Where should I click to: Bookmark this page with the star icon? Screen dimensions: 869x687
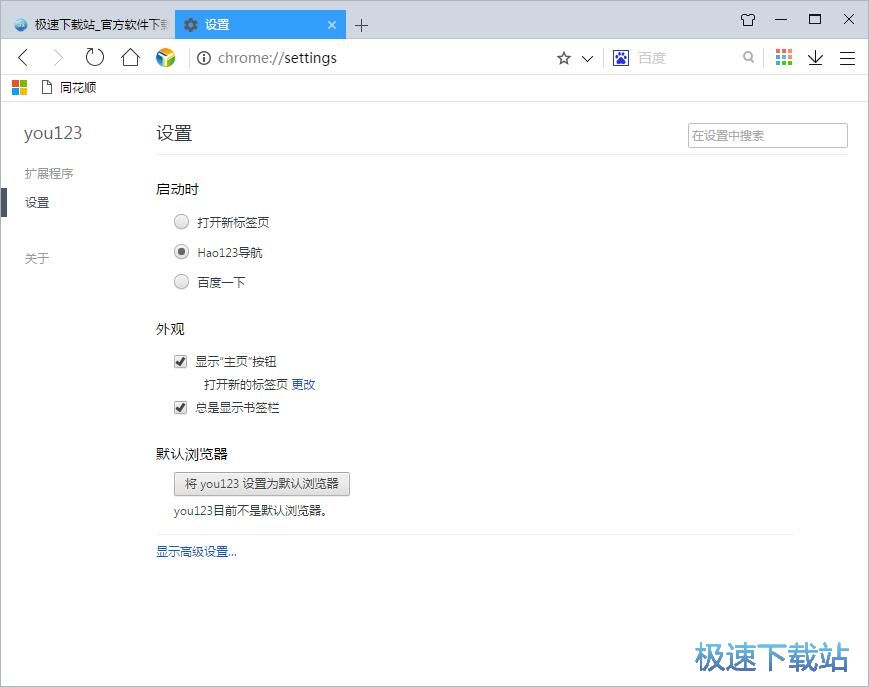click(x=564, y=58)
